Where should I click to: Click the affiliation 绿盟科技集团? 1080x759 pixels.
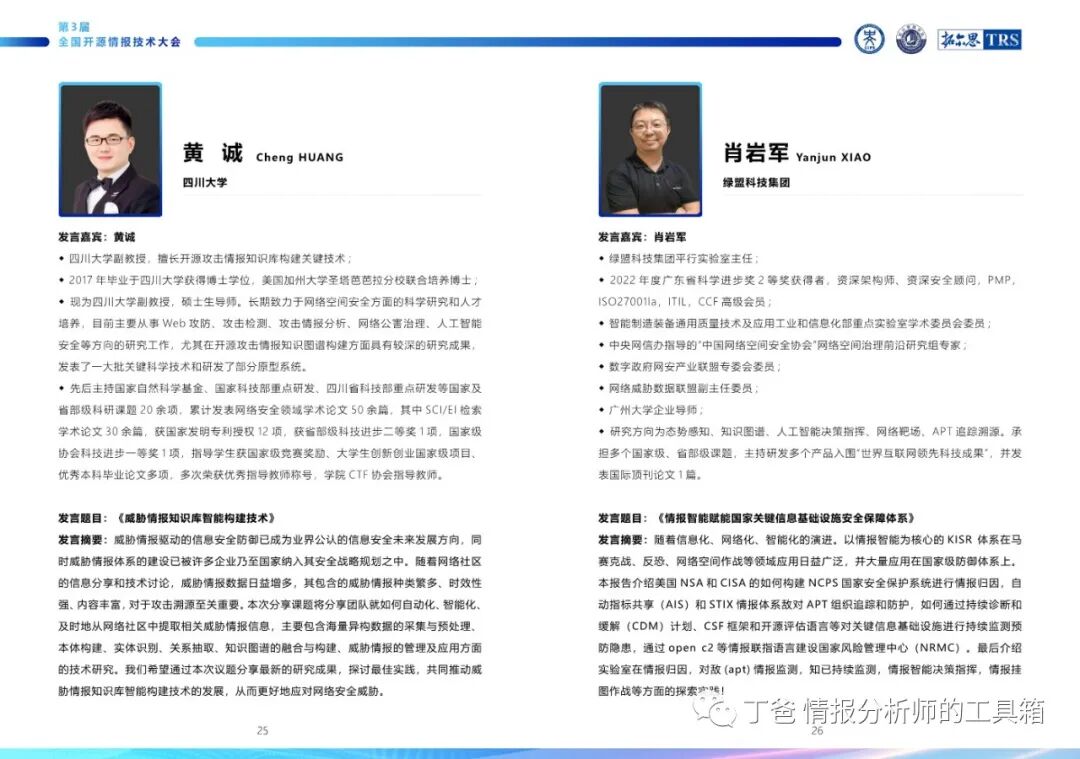(x=756, y=183)
